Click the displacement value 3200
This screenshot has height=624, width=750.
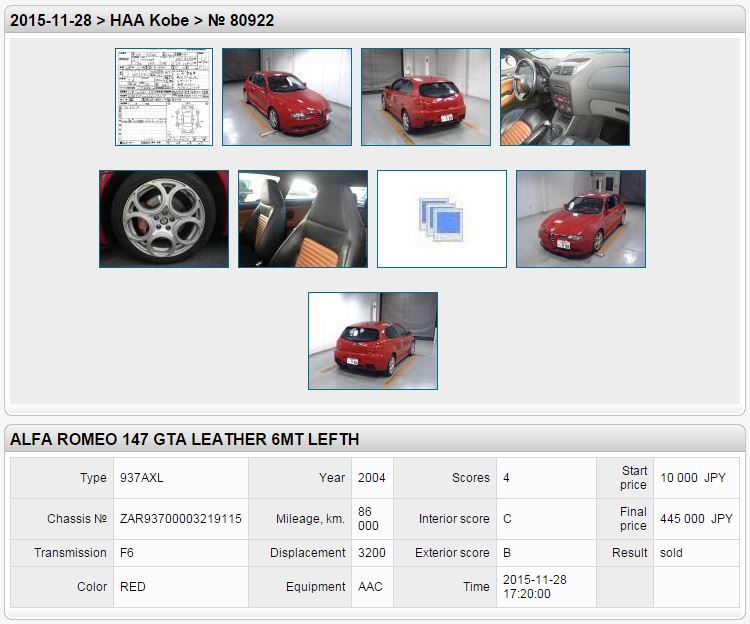pos(371,553)
